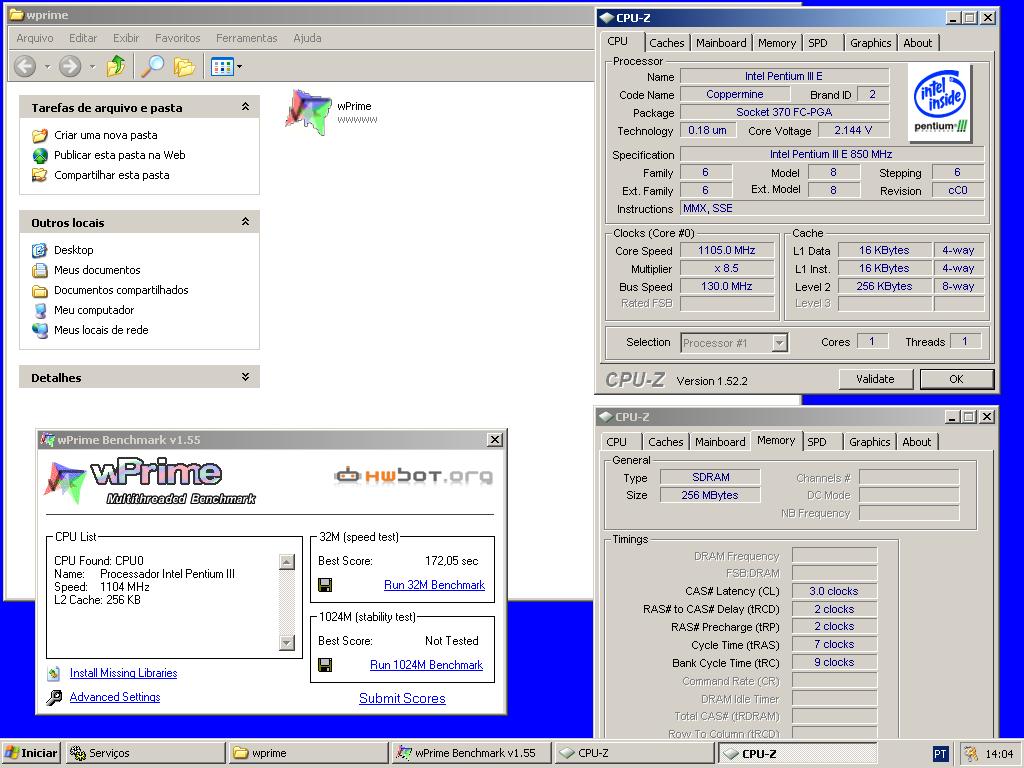
Task: Open the Back button history dropdown arrow
Action: pos(47,67)
